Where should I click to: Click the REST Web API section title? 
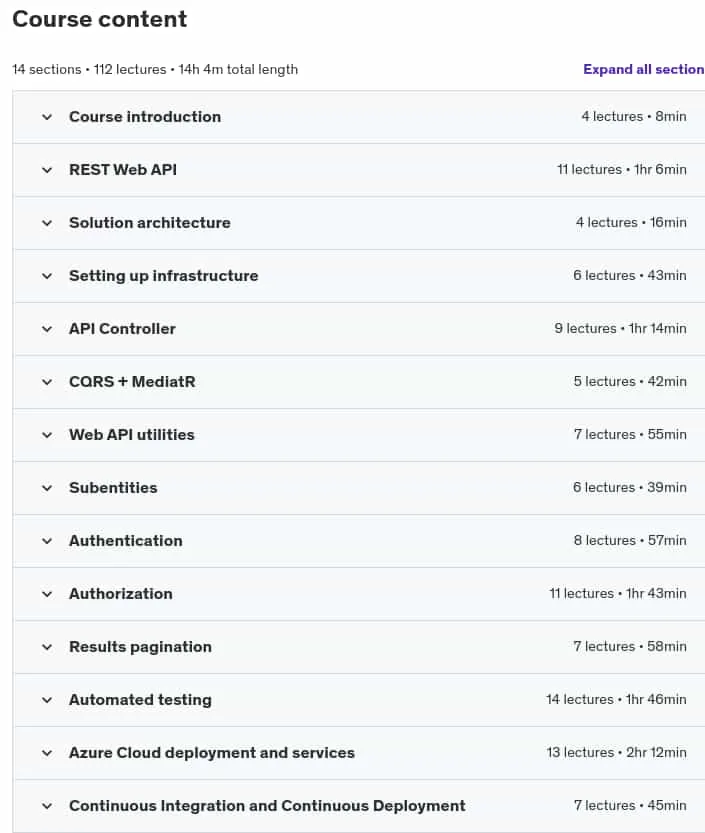click(123, 170)
